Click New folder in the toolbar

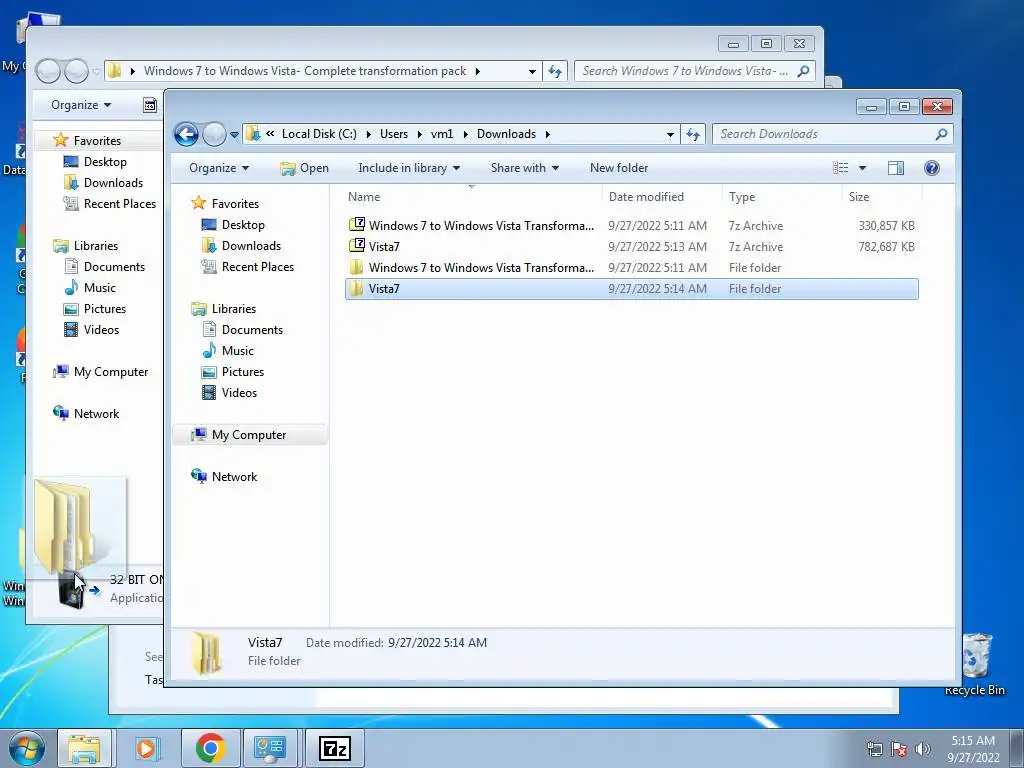618,168
